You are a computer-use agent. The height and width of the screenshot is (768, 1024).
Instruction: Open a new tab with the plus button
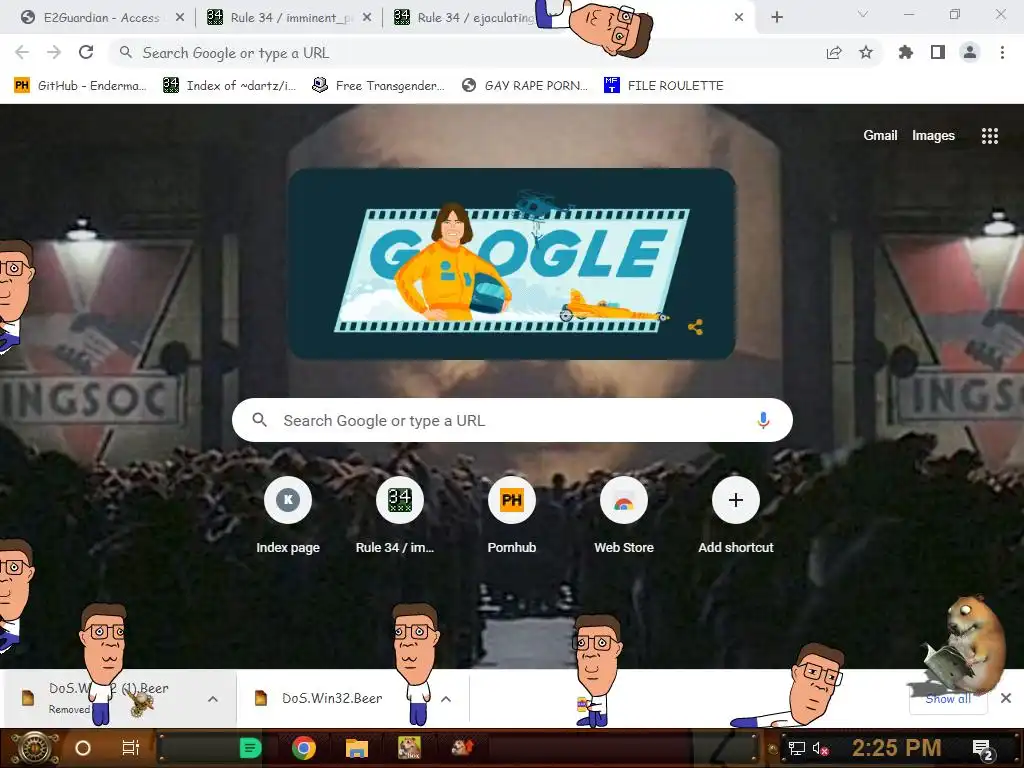coord(776,17)
